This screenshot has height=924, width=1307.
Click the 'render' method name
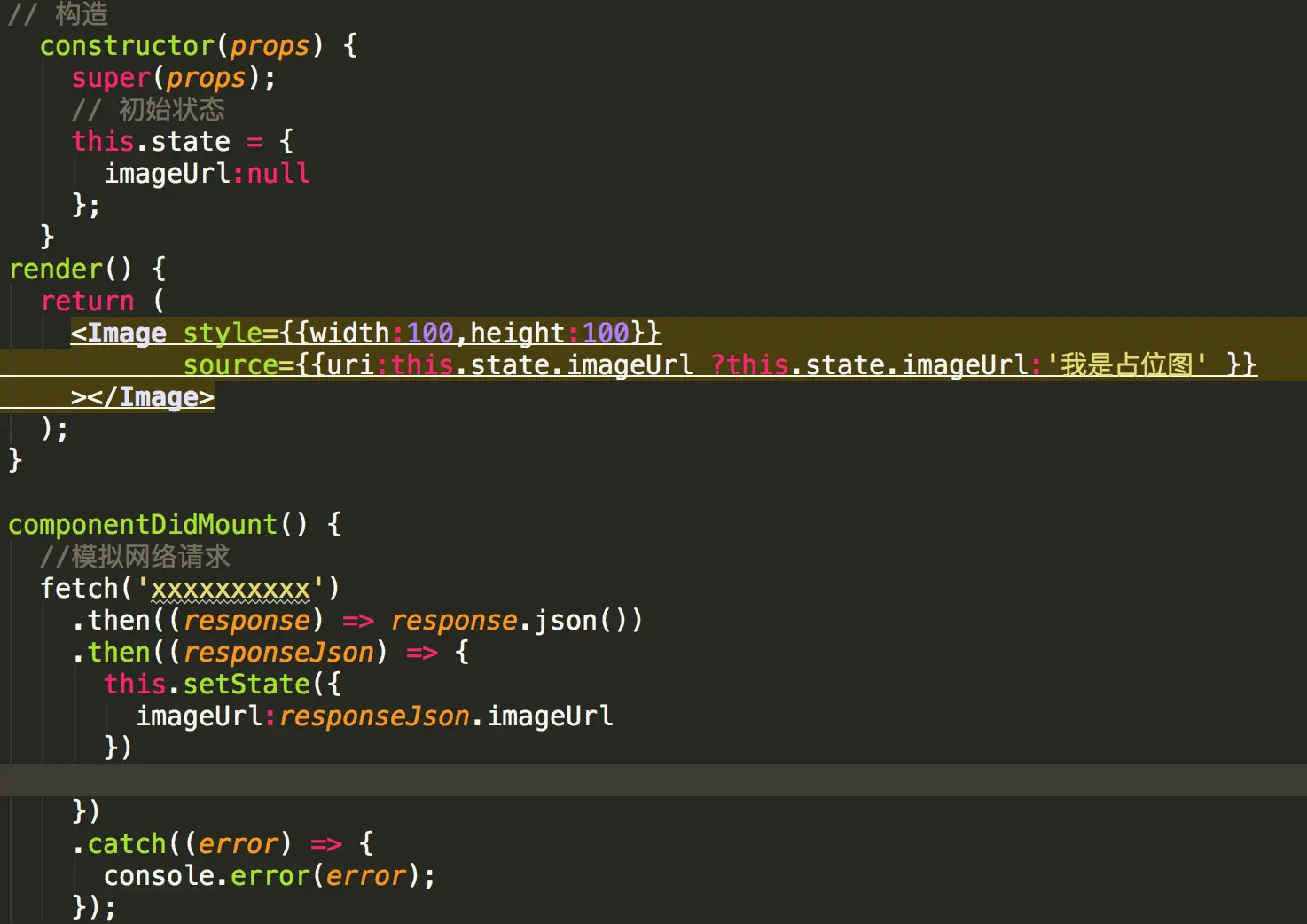point(56,269)
